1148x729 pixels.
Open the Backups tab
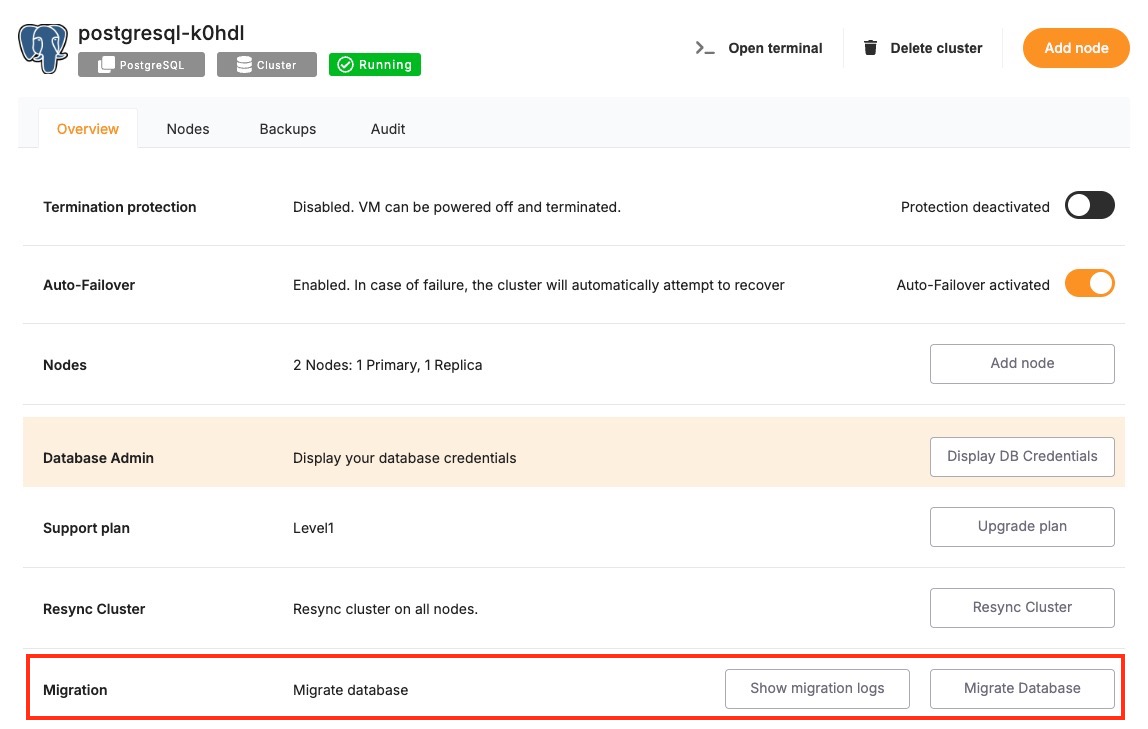coord(288,129)
